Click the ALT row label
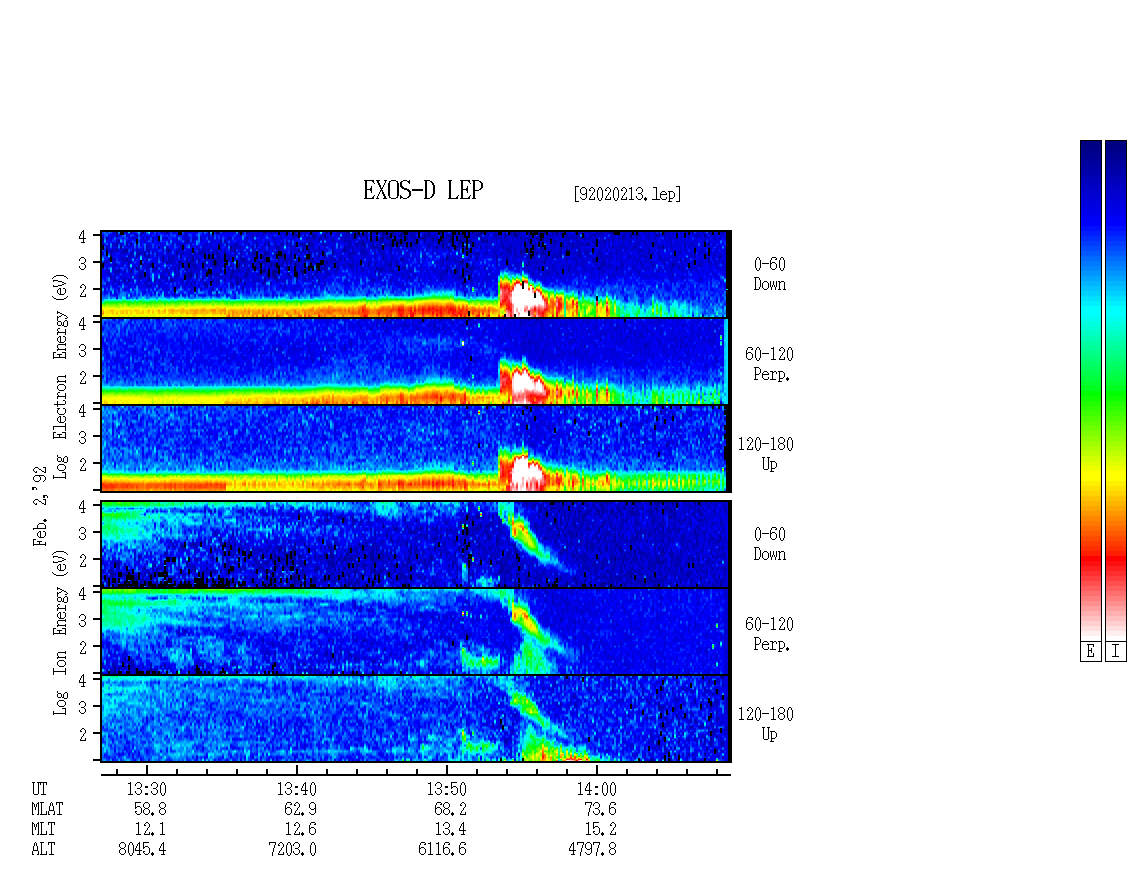The width and height of the screenshot is (1130, 875). (x=43, y=849)
